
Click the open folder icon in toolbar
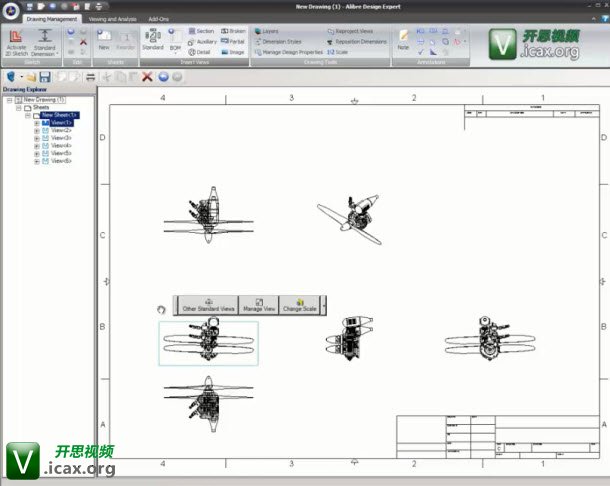pos(32,77)
